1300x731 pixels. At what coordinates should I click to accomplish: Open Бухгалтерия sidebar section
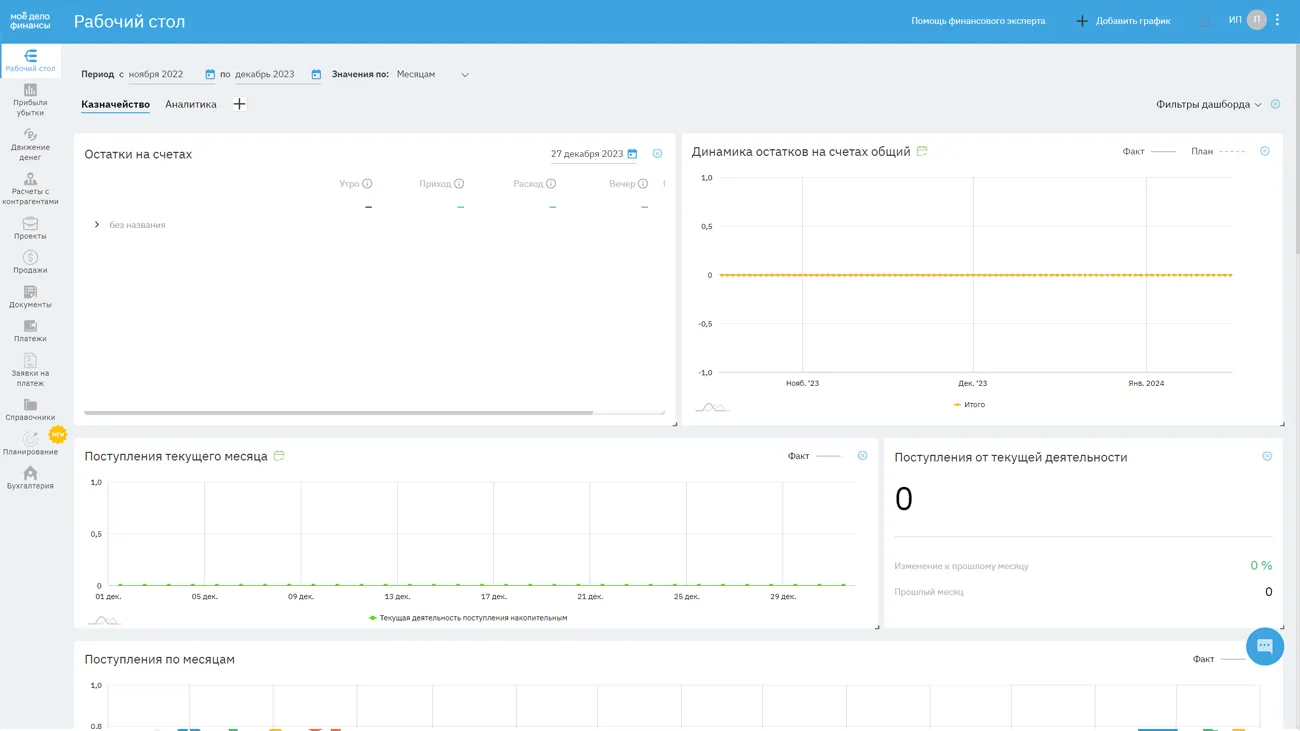point(30,478)
